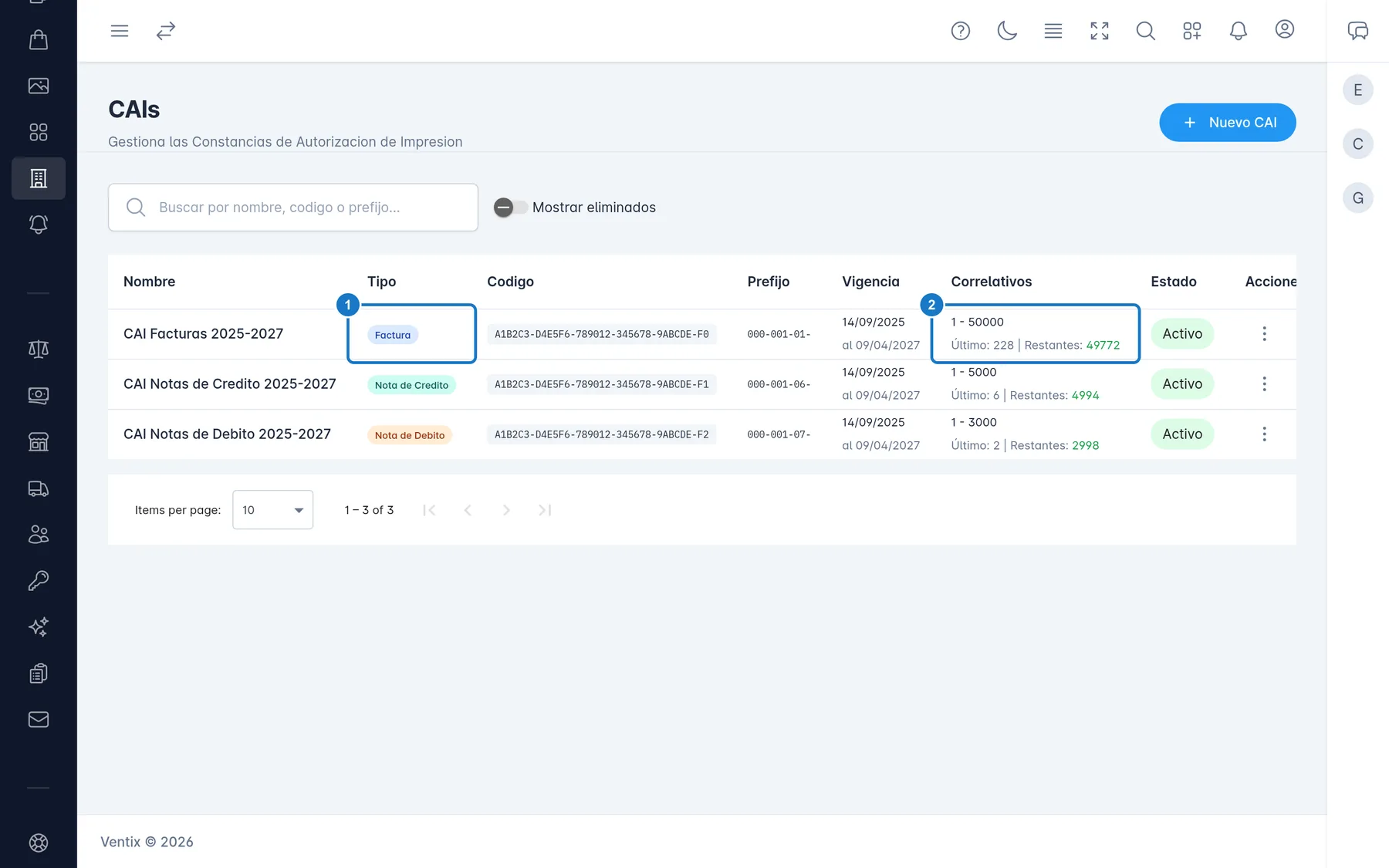Select the C avatar in the right panel

1358,144
